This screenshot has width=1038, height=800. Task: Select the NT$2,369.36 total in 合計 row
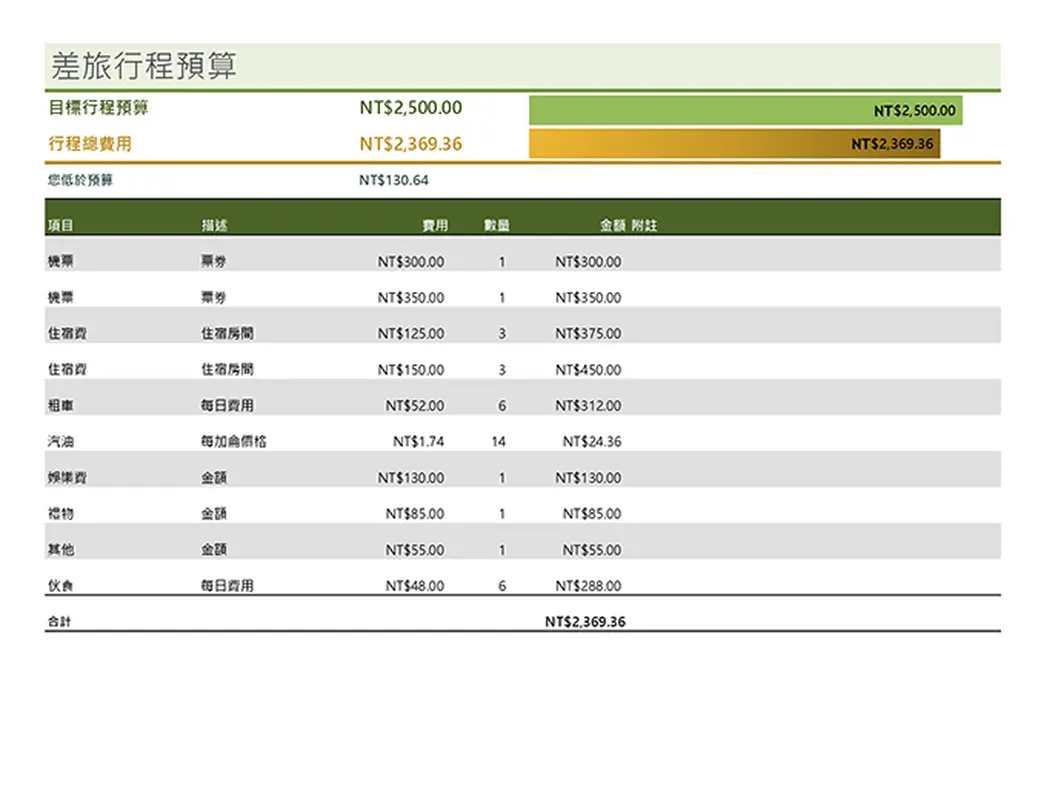point(585,621)
